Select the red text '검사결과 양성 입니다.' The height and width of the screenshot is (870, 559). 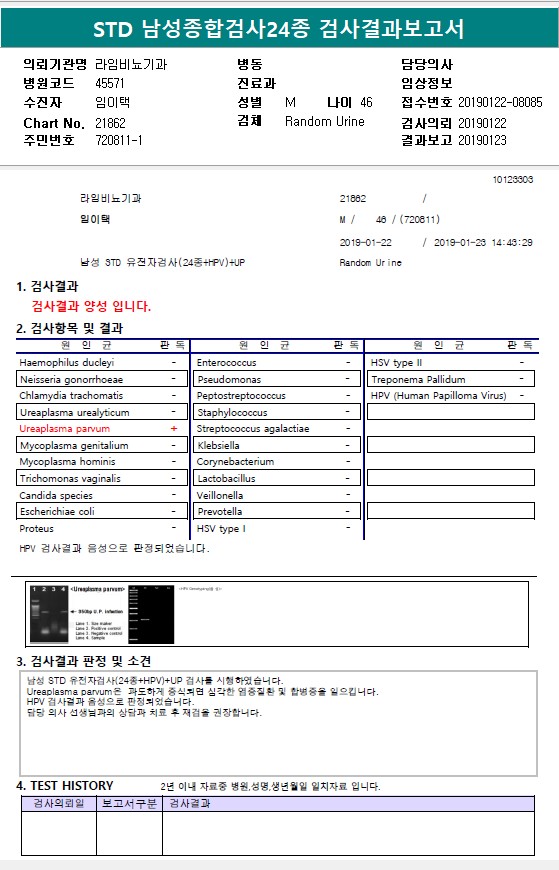(x=91, y=306)
